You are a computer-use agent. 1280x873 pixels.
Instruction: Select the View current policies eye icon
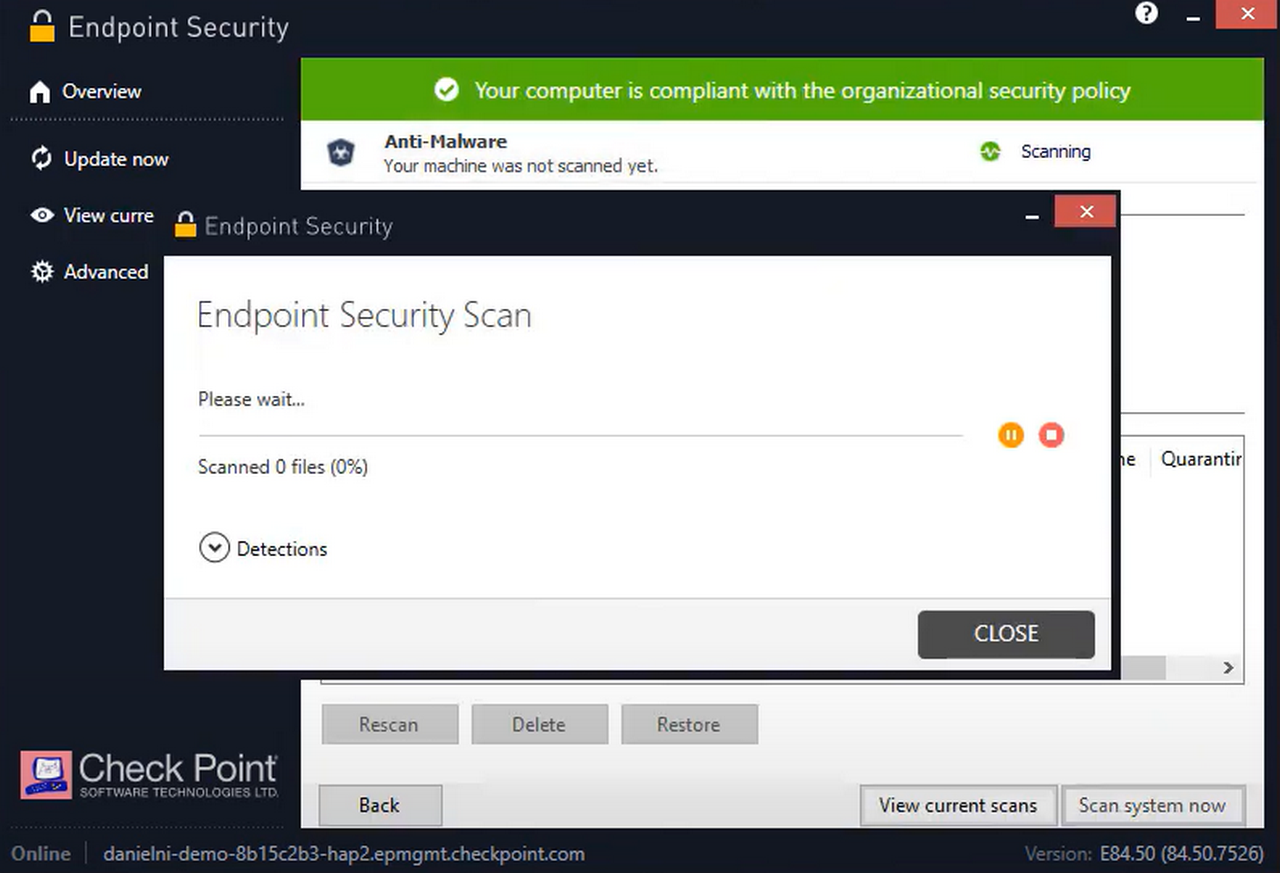41,215
